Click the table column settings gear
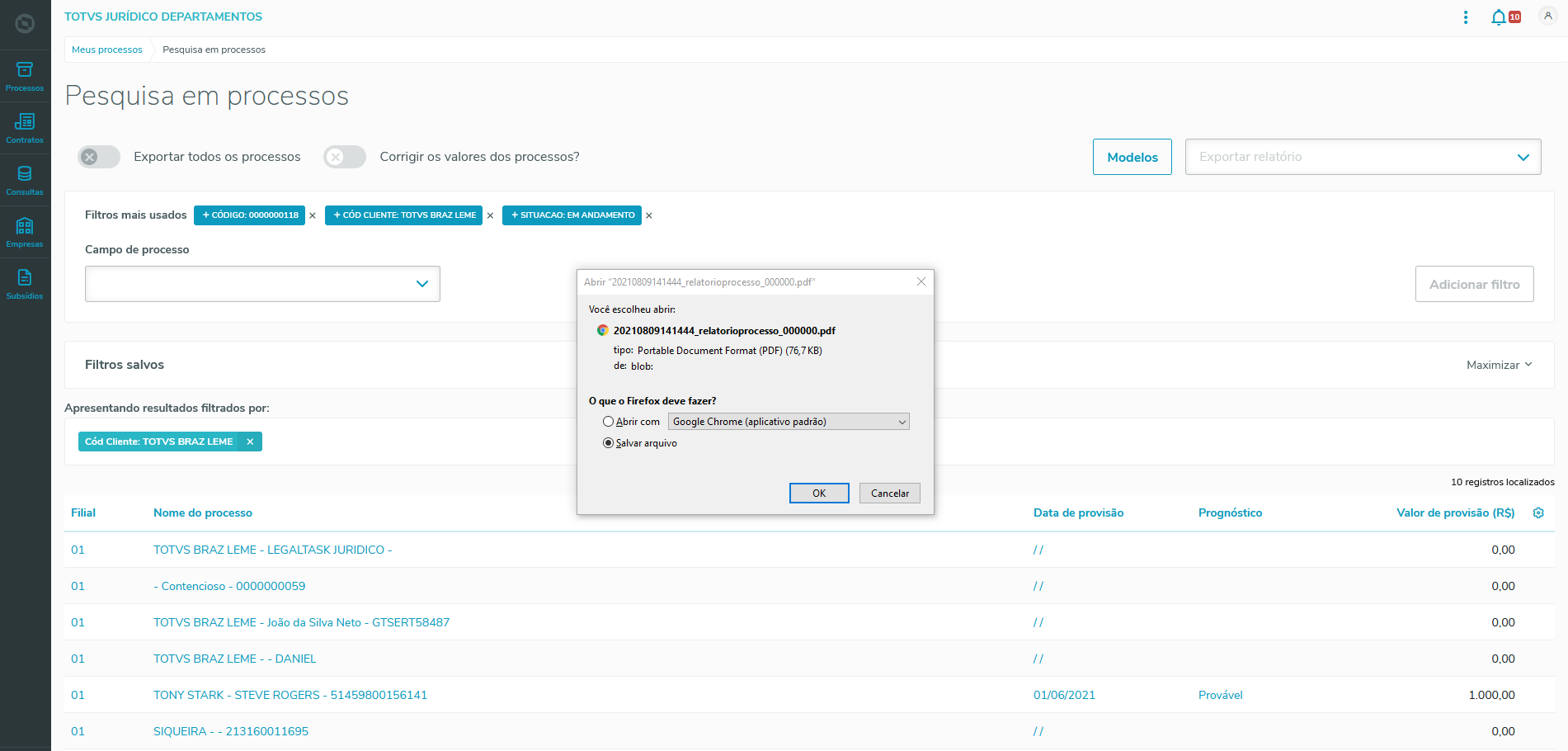Viewport: 1568px width, 751px height. click(1538, 512)
